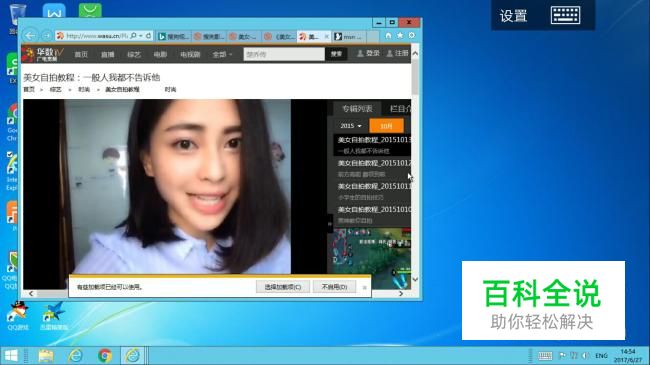Screen dimensions: 650x365
Task: Switch to the msn browser tab
Action: (349, 37)
